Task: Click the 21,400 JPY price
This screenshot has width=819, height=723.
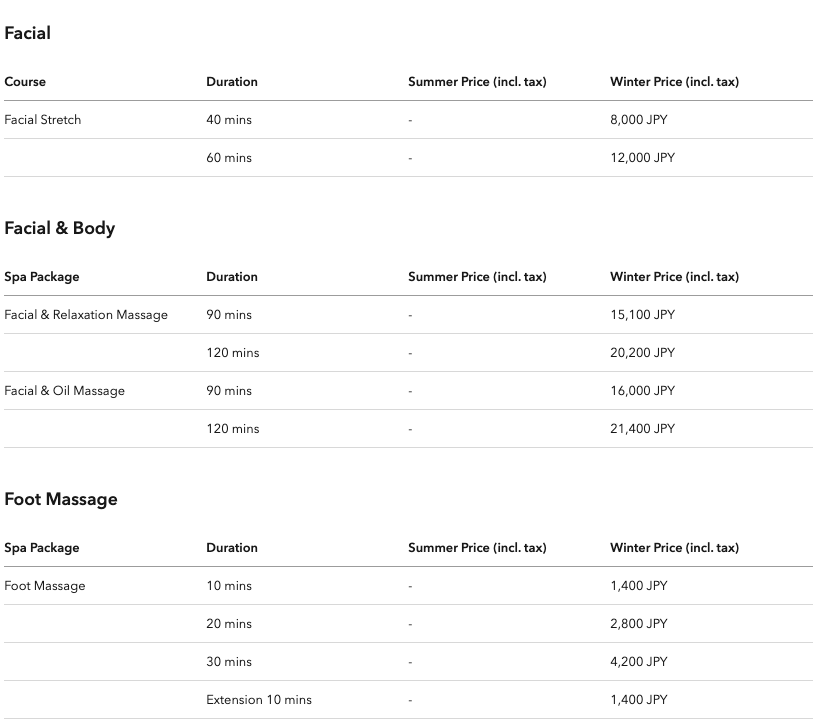Action: tap(642, 429)
